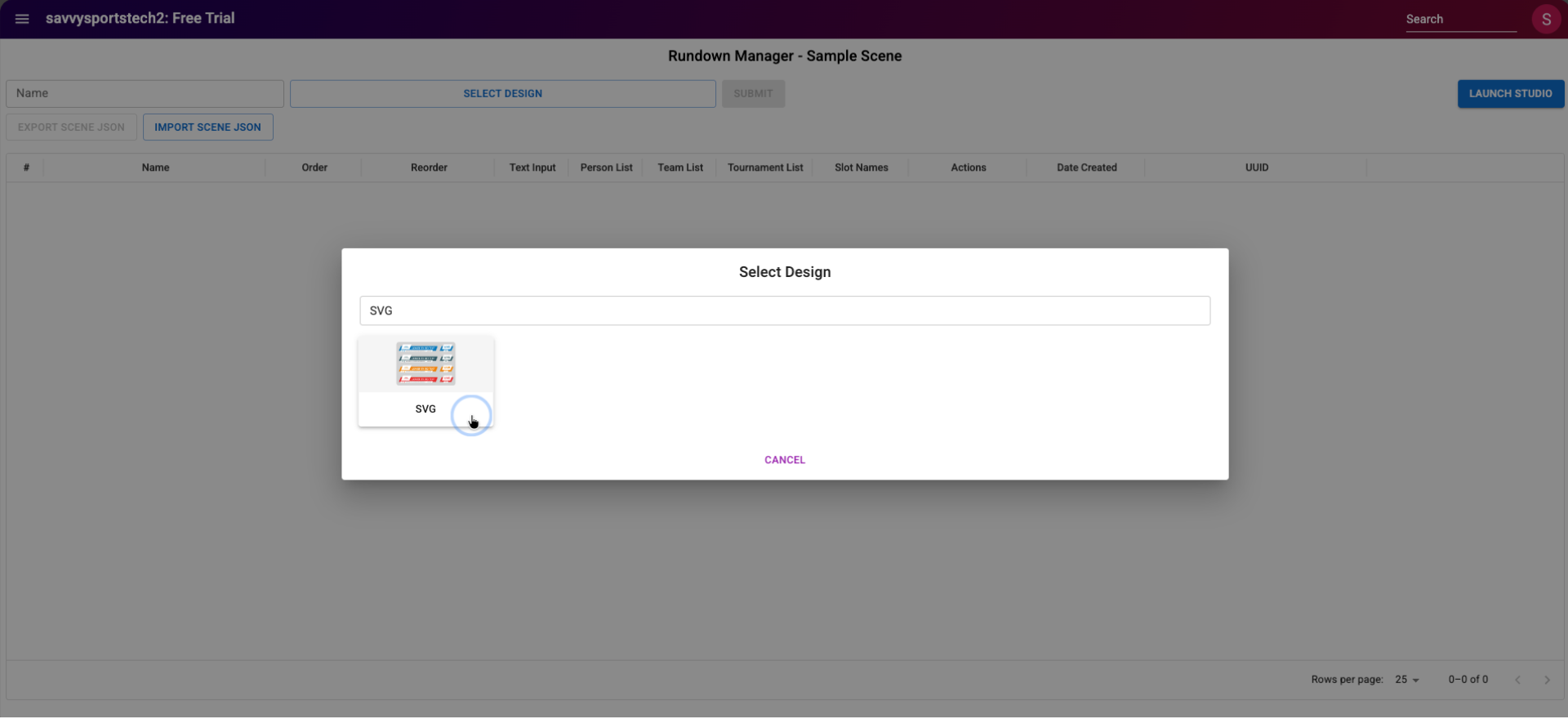This screenshot has width=1568, height=719.
Task: Go to previous page arrow
Action: pyautogui.click(x=1517, y=680)
